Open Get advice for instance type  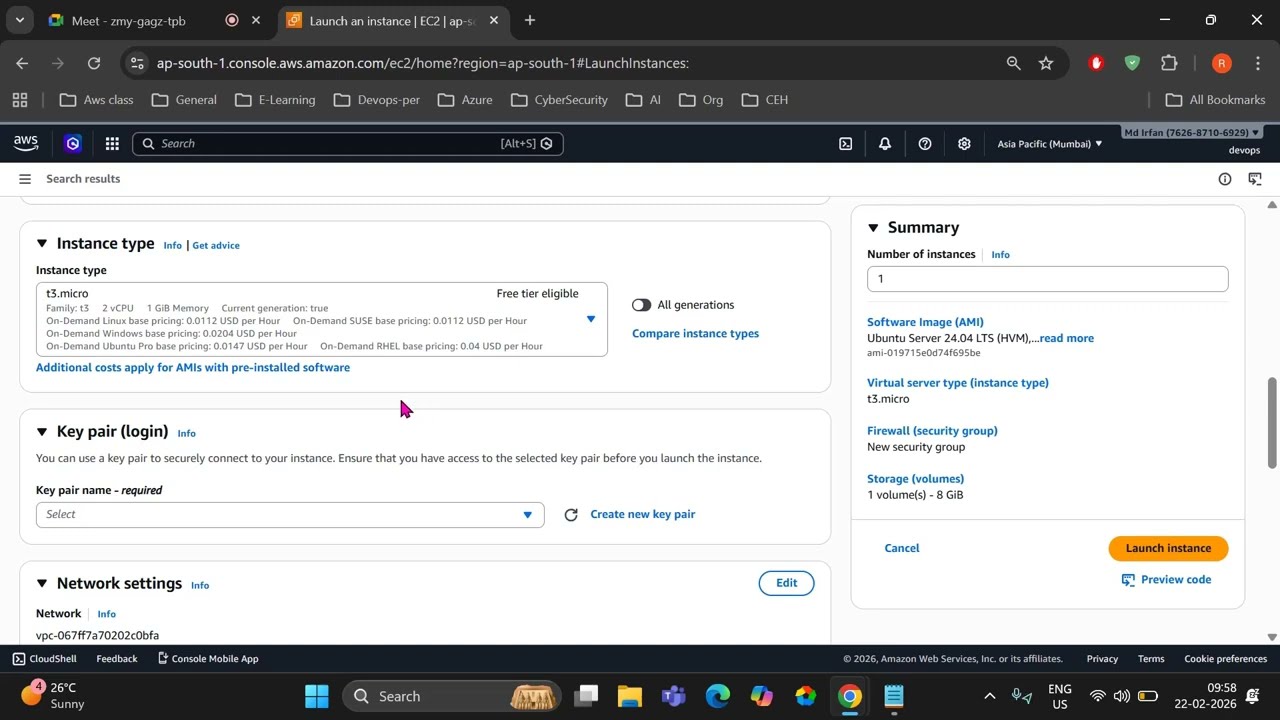point(216,245)
